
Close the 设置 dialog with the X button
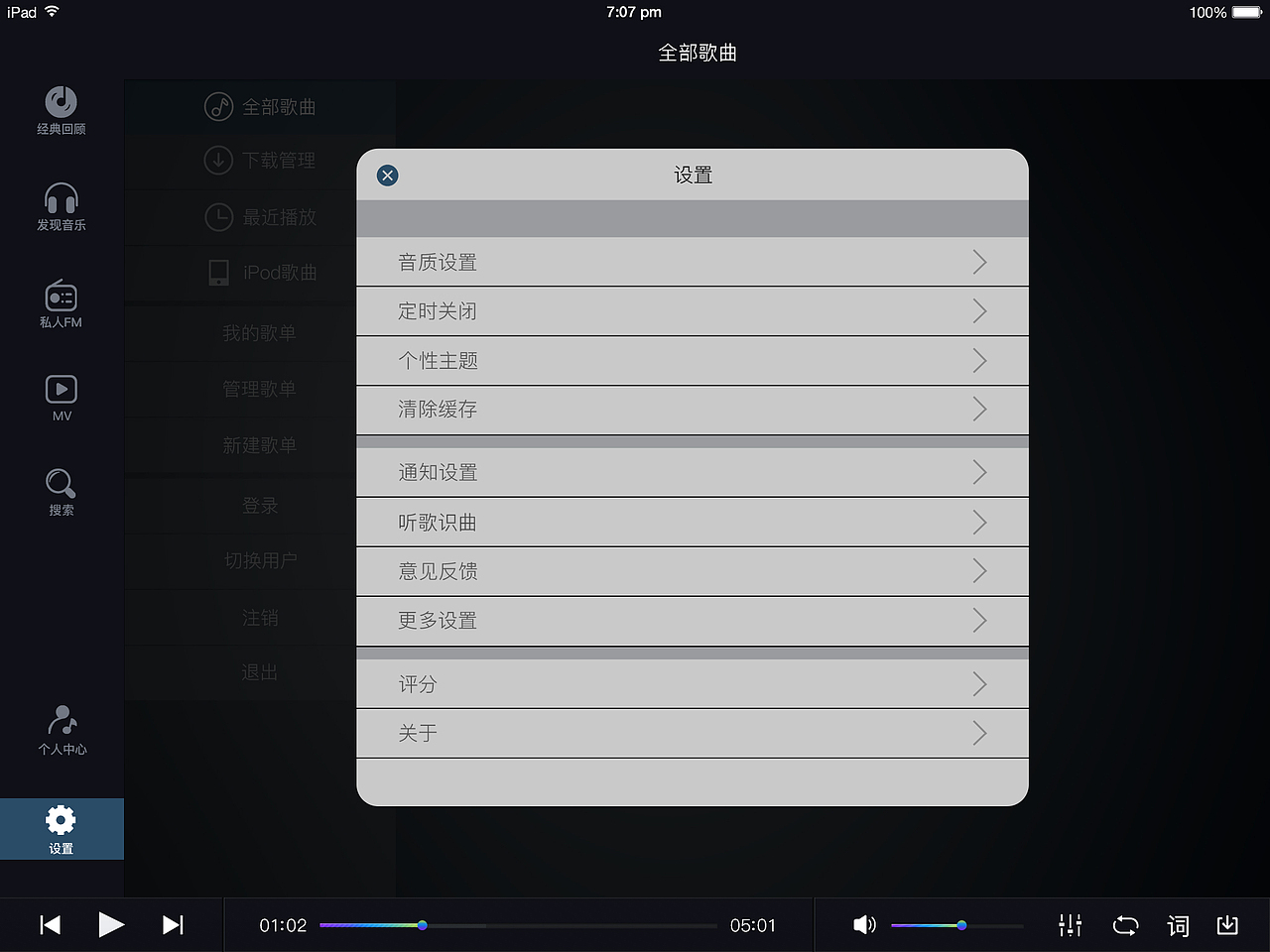tap(387, 175)
